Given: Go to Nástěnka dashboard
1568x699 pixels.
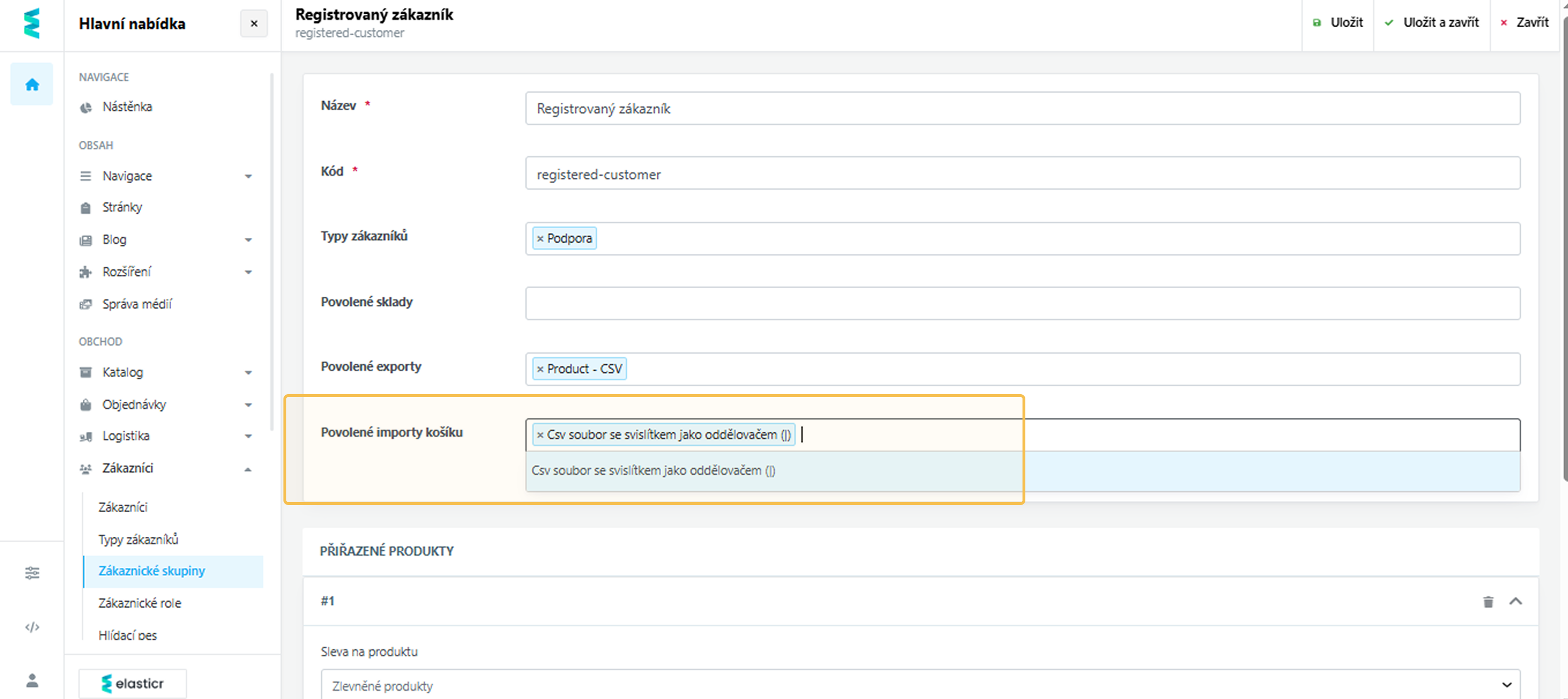Looking at the screenshot, I should (x=127, y=107).
